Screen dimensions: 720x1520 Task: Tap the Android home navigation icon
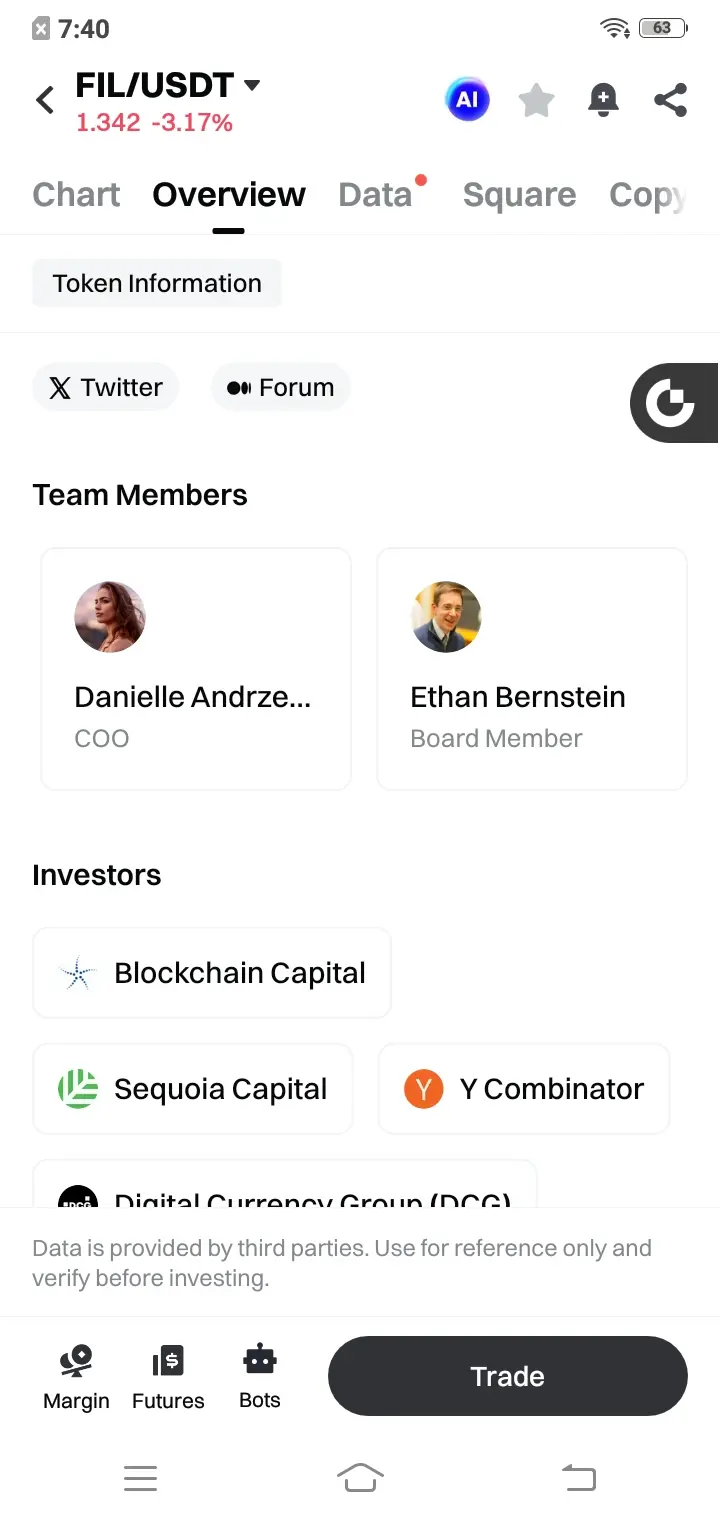(x=360, y=1477)
